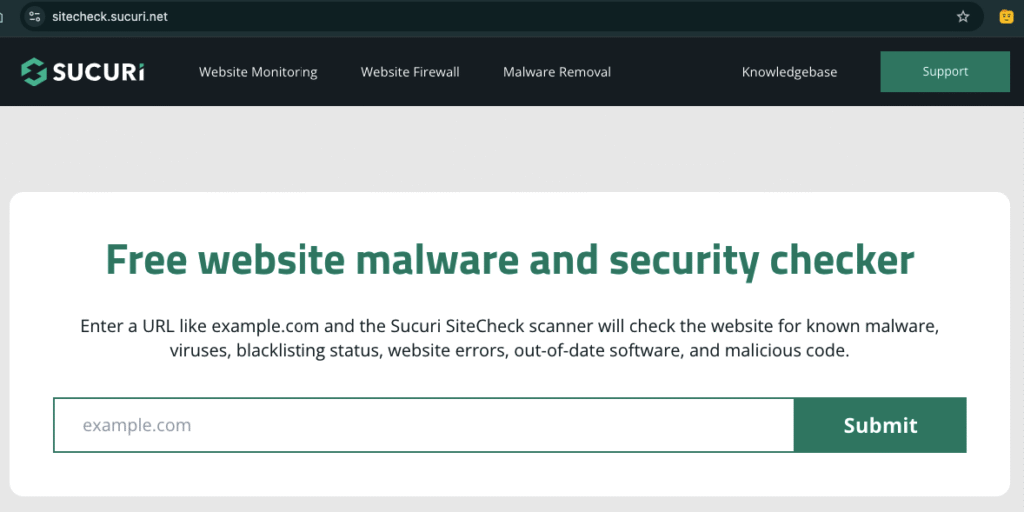This screenshot has height=512, width=1024.
Task: Select the sitecheck.sucuri.net URL text
Action: click(110, 17)
